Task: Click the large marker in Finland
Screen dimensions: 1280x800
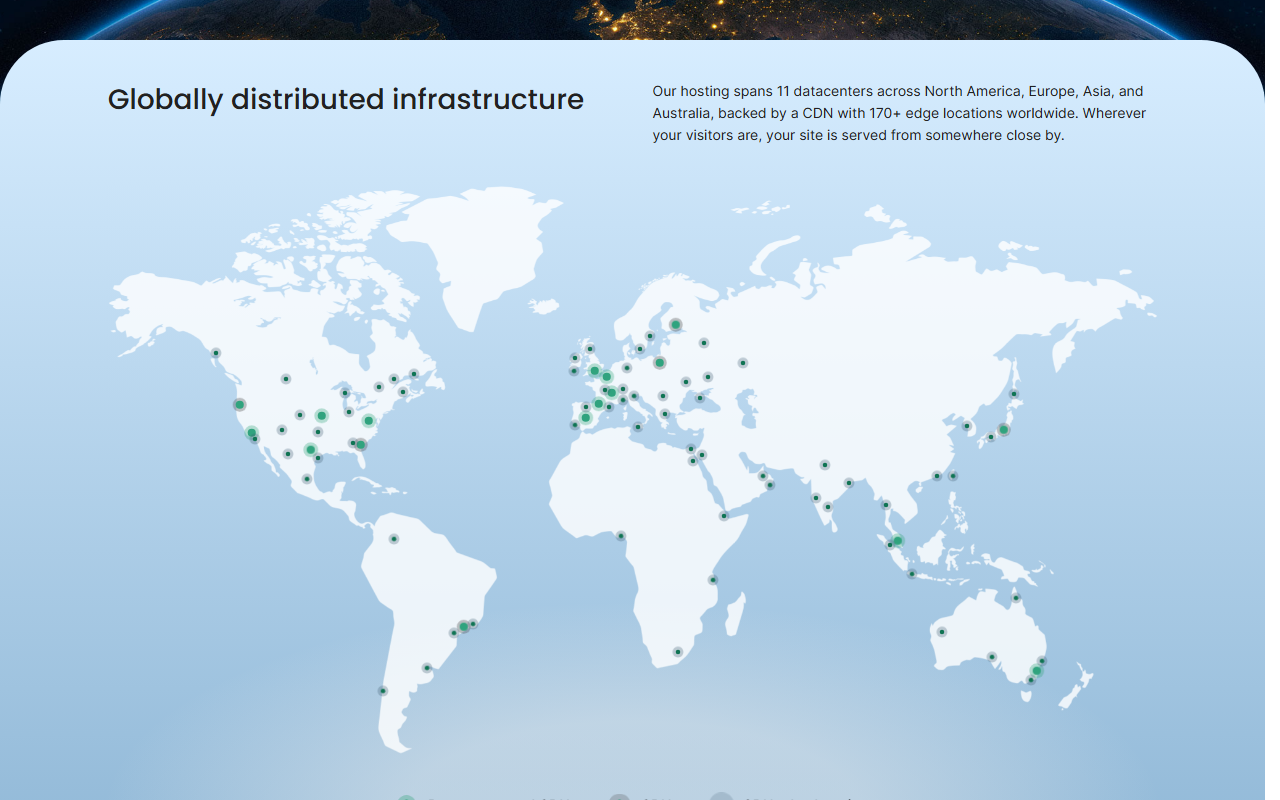Action: 676,324
